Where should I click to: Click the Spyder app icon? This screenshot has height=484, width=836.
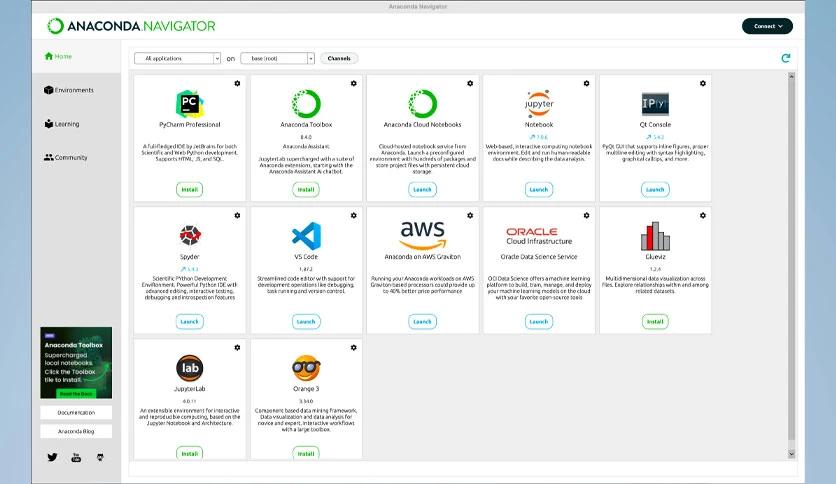[x=190, y=235]
